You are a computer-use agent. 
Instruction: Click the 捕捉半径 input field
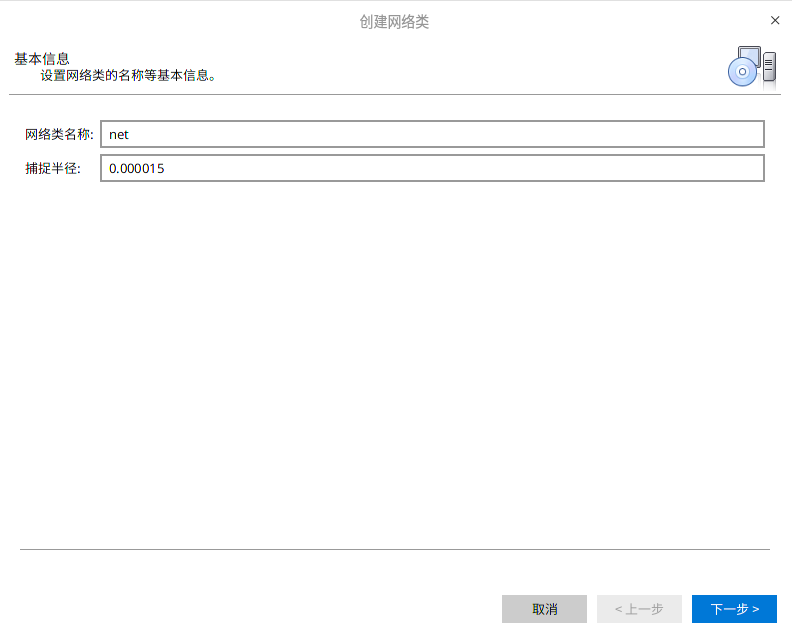coord(432,168)
